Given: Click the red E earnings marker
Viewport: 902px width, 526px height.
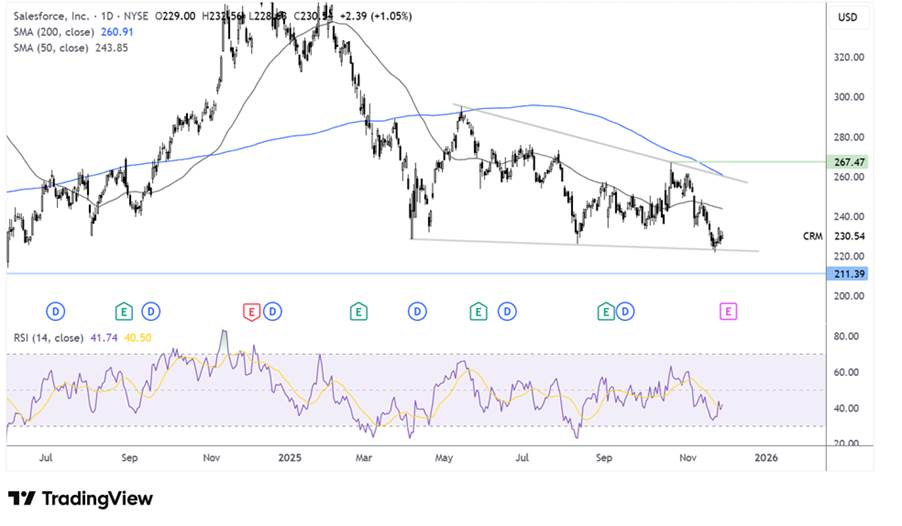Looking at the screenshot, I should point(250,312).
